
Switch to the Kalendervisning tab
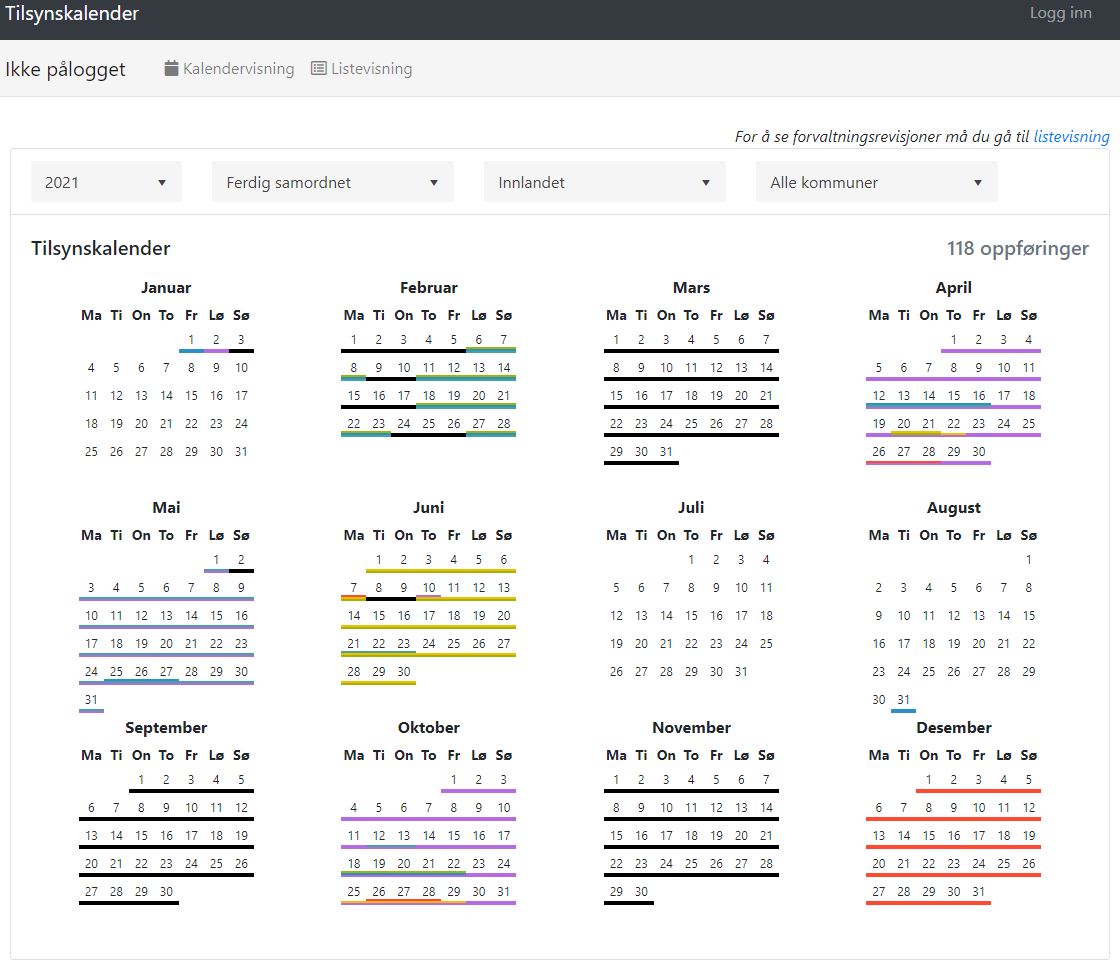point(229,69)
